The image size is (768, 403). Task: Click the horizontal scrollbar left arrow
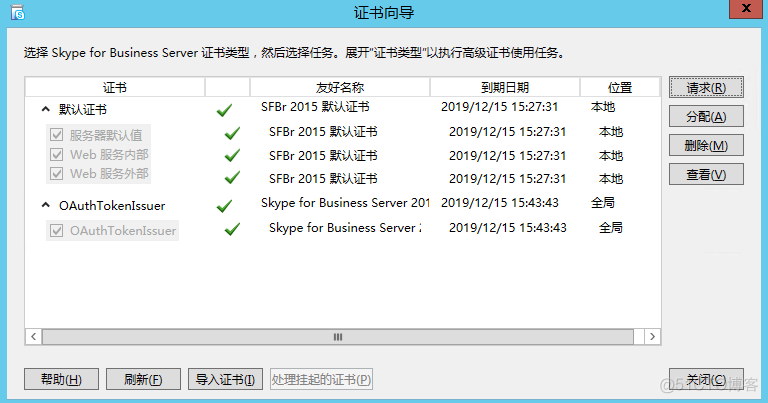[33, 336]
